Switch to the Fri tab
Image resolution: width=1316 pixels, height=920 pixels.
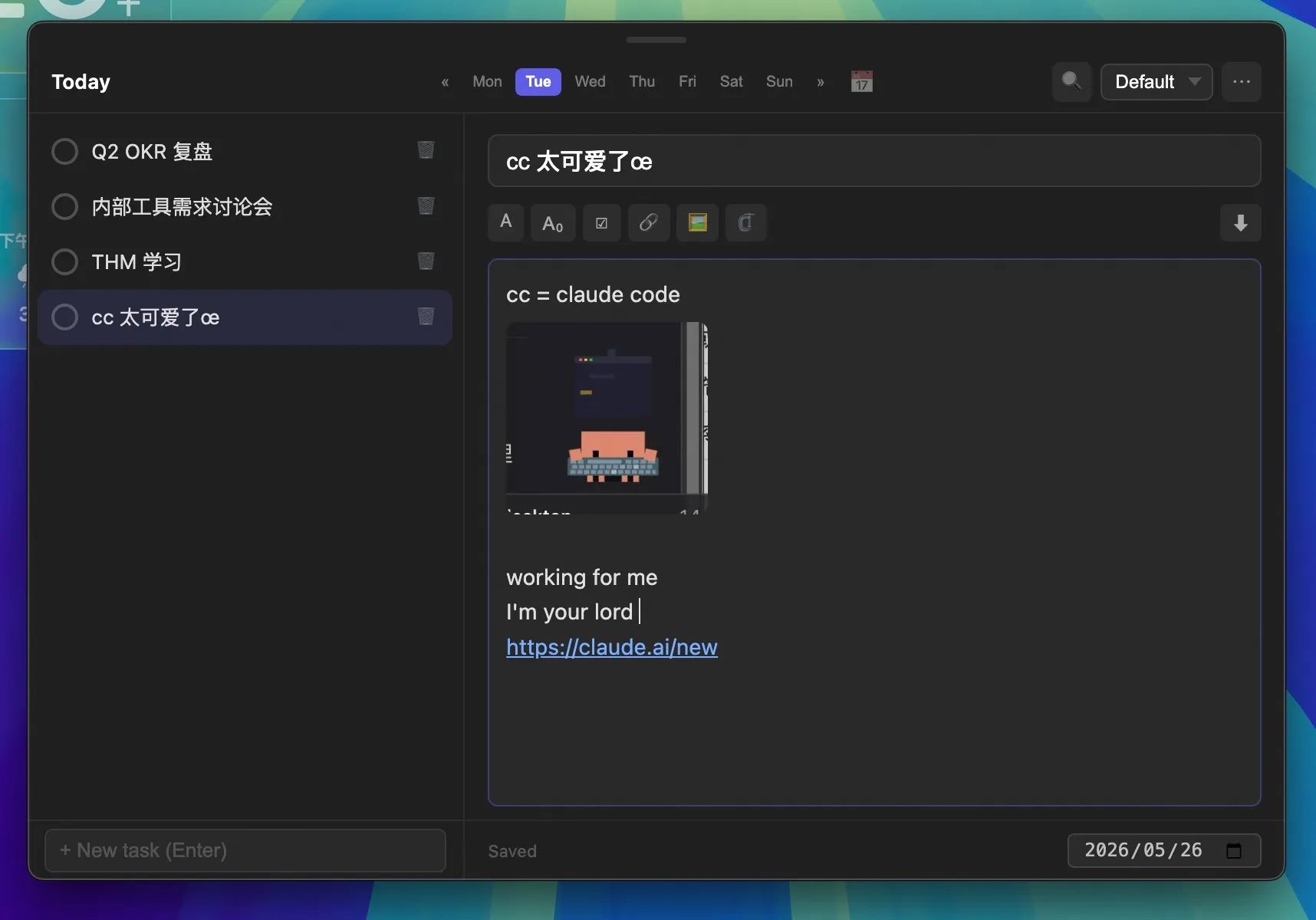(687, 82)
